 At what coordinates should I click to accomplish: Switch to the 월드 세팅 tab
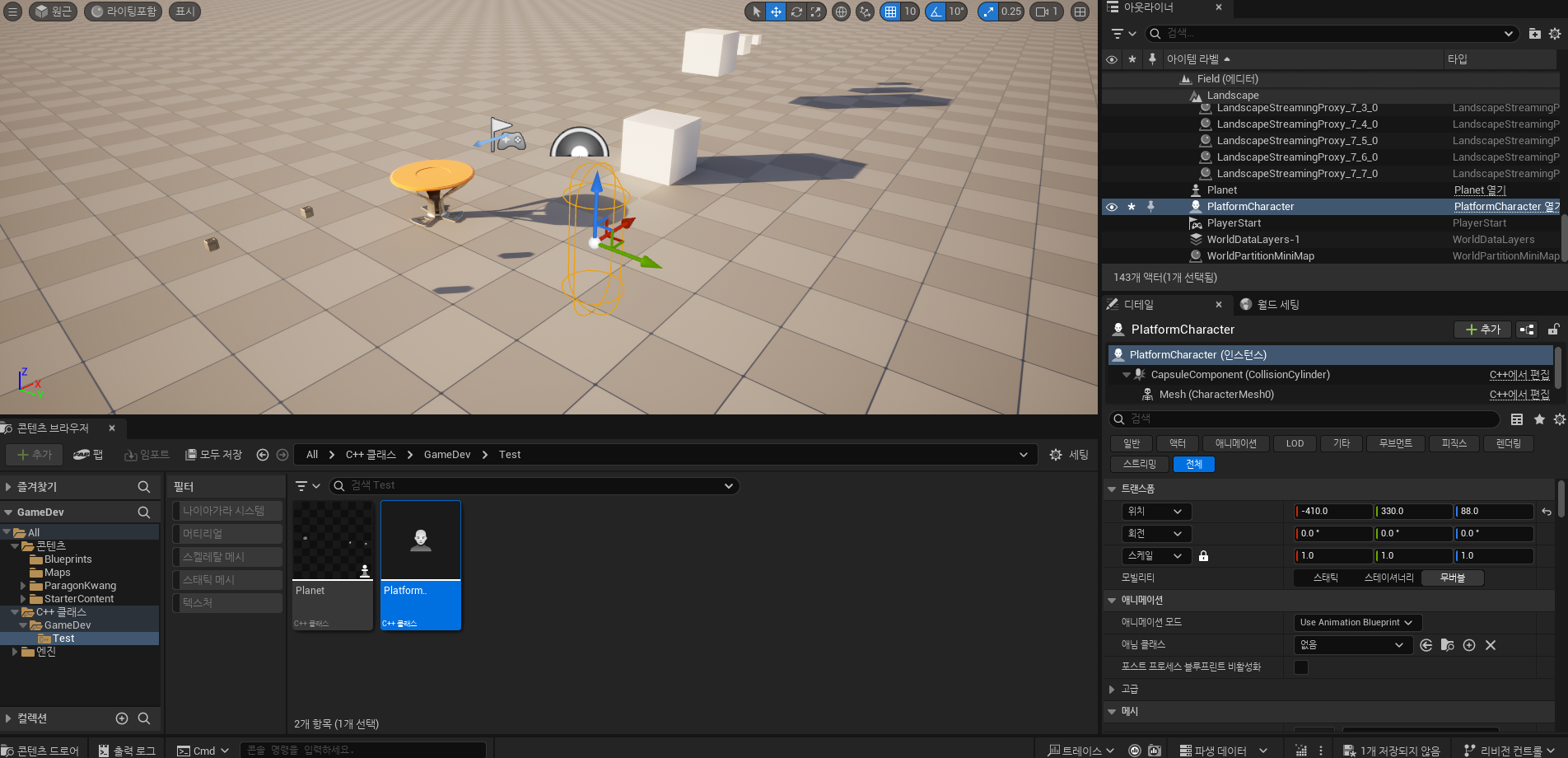[1269, 305]
